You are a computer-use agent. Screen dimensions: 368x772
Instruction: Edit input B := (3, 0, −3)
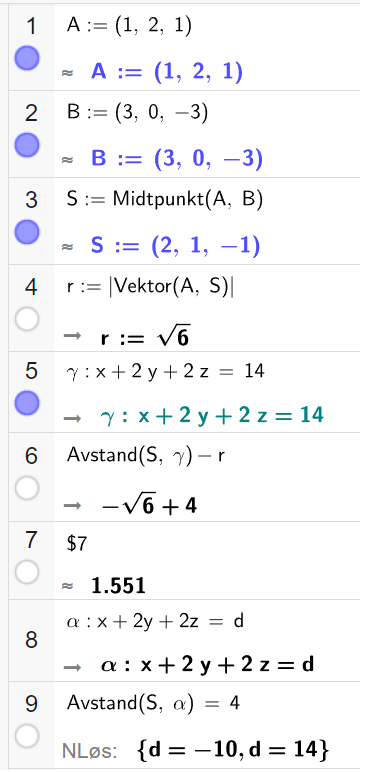[x=137, y=113]
